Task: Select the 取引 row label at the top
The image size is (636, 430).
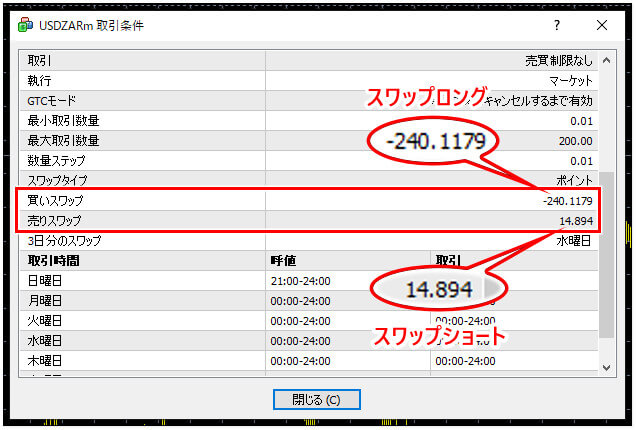Action: pos(39,61)
